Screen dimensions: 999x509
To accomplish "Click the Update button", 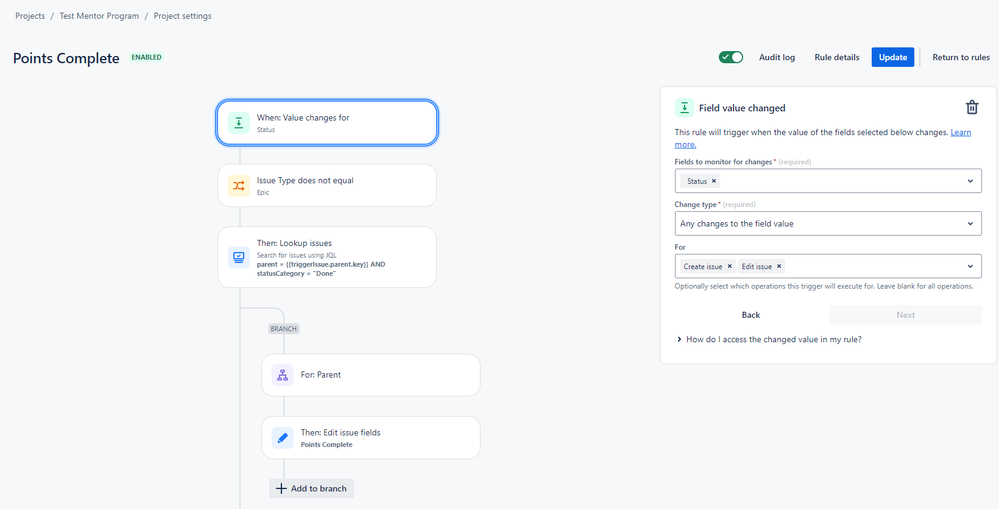I will 893,57.
